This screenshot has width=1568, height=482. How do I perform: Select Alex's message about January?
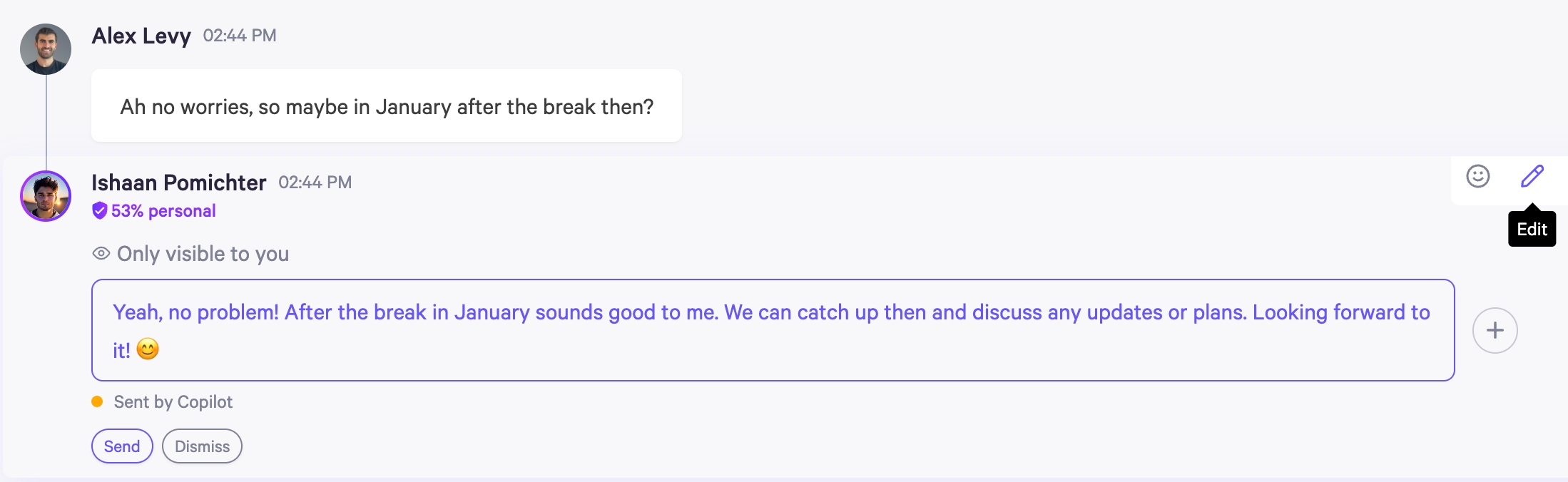point(387,106)
